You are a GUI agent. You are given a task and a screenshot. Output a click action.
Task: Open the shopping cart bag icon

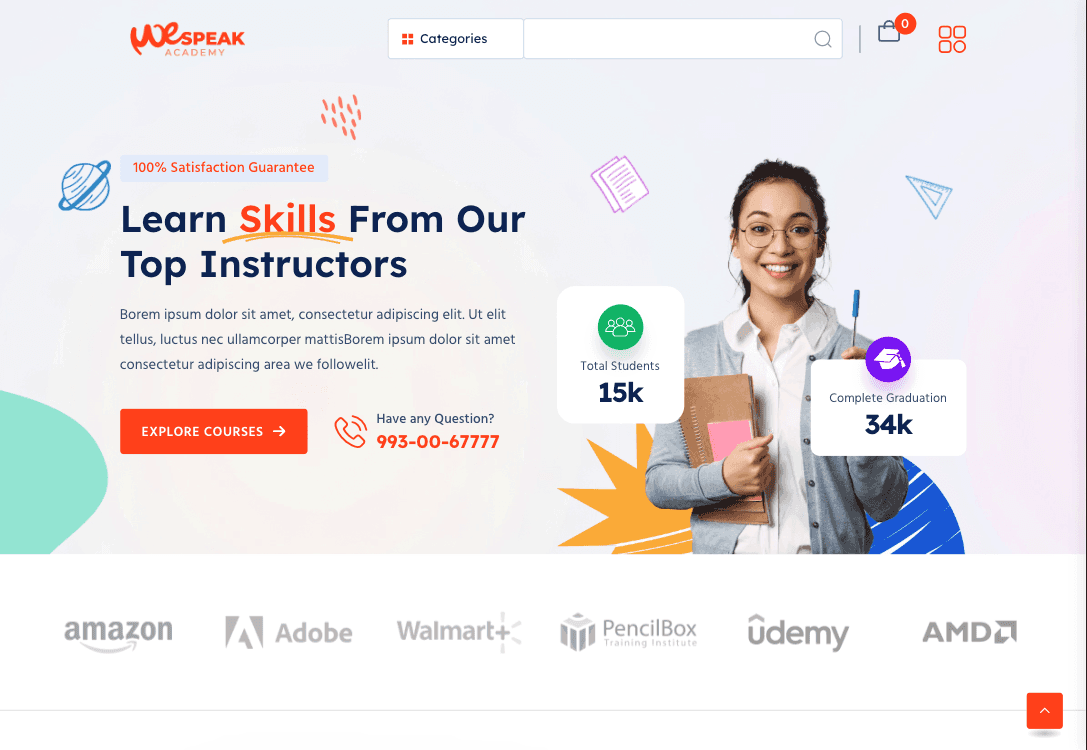tap(889, 32)
